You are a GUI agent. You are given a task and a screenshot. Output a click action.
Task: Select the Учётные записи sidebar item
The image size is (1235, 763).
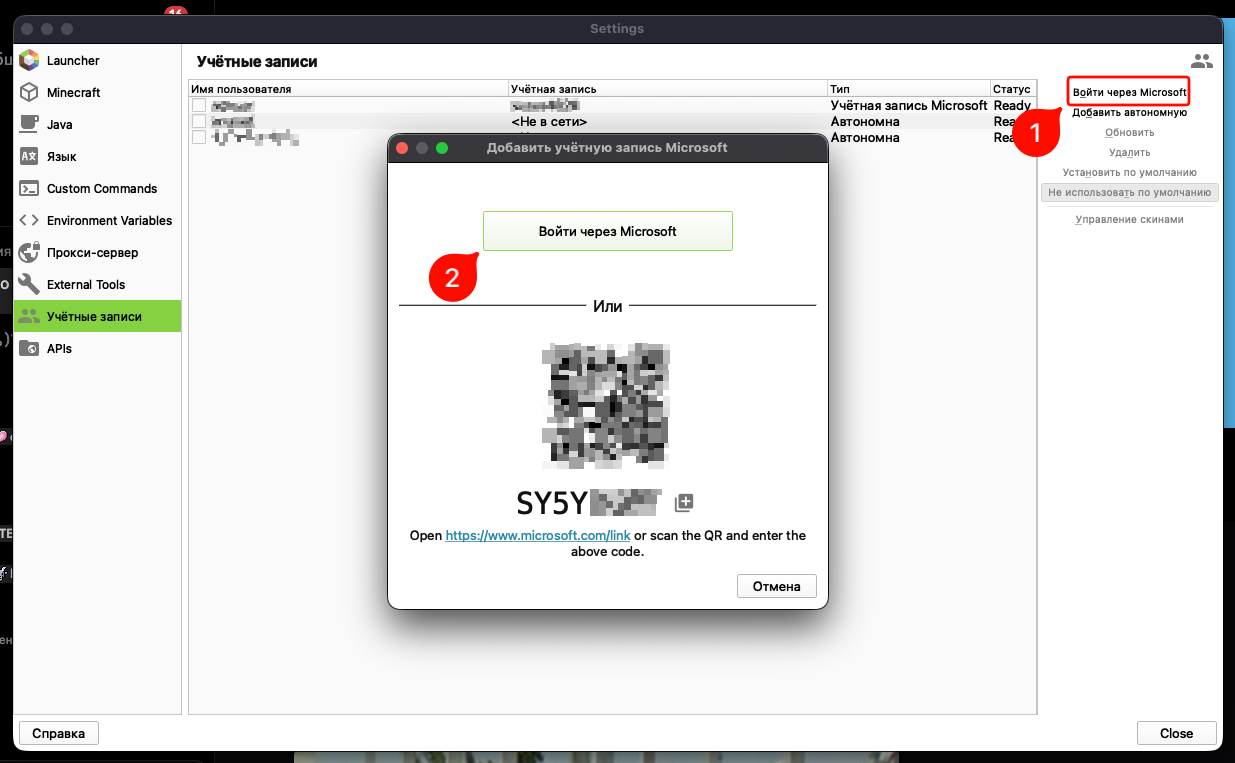coord(94,316)
